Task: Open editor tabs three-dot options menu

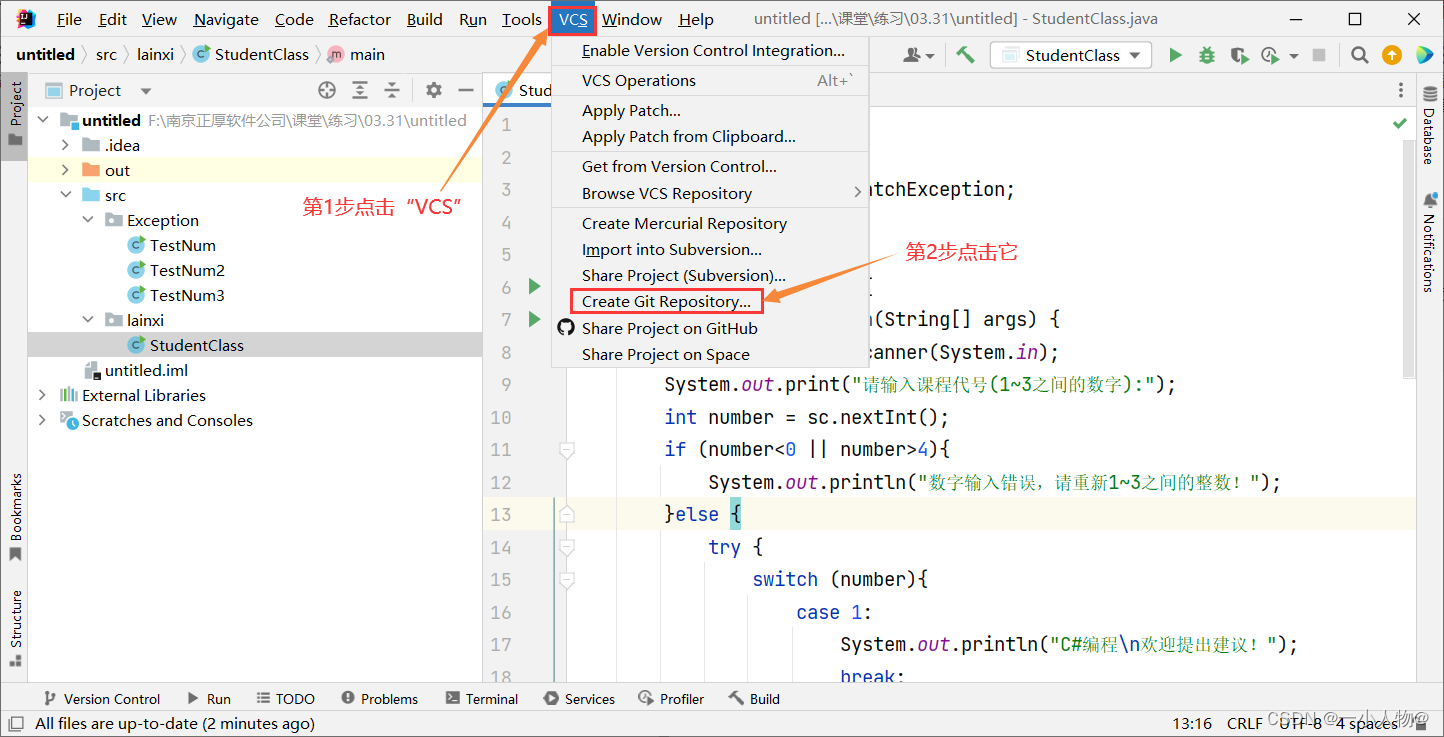Action: click(1401, 90)
